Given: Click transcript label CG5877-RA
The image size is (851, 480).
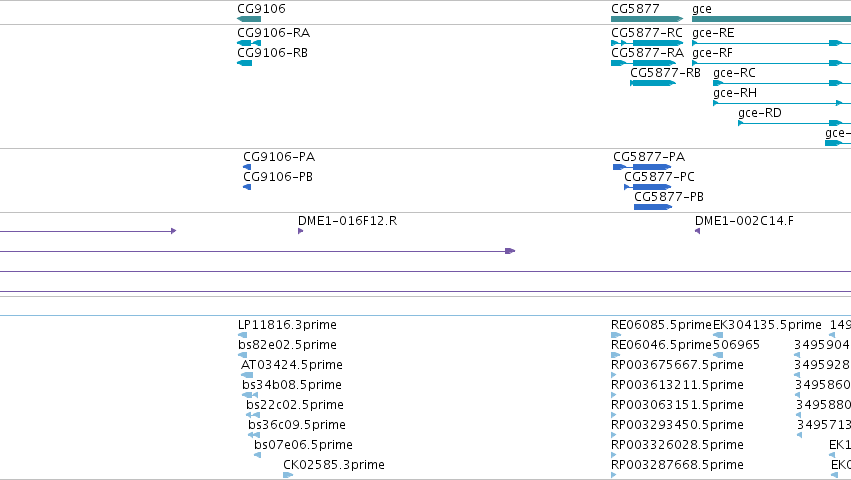Looking at the screenshot, I should click(647, 53).
